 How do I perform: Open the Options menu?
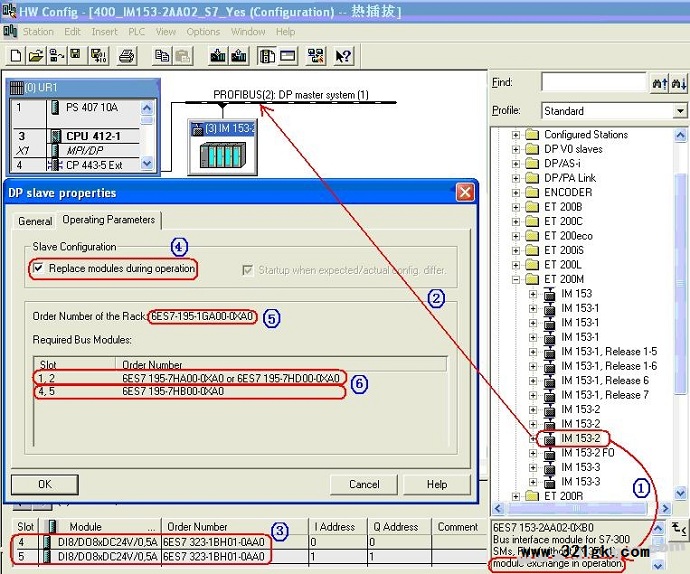203,32
